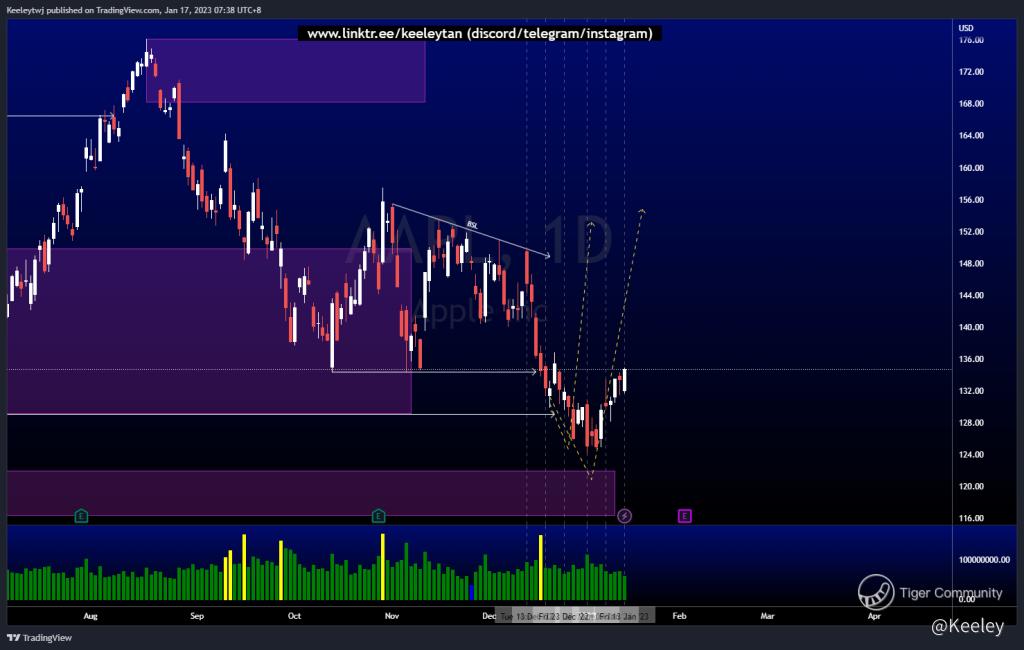Click the Oct label on the time axis
Screen dimensions: 1024x650
tap(295, 616)
